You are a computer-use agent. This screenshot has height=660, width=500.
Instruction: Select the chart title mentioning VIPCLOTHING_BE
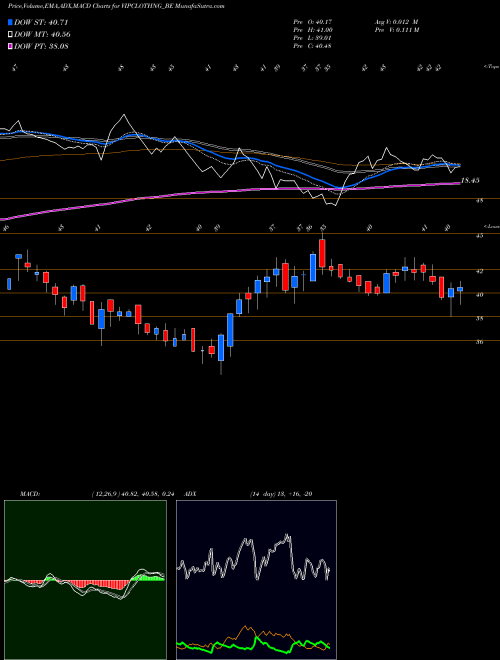click(116, 6)
